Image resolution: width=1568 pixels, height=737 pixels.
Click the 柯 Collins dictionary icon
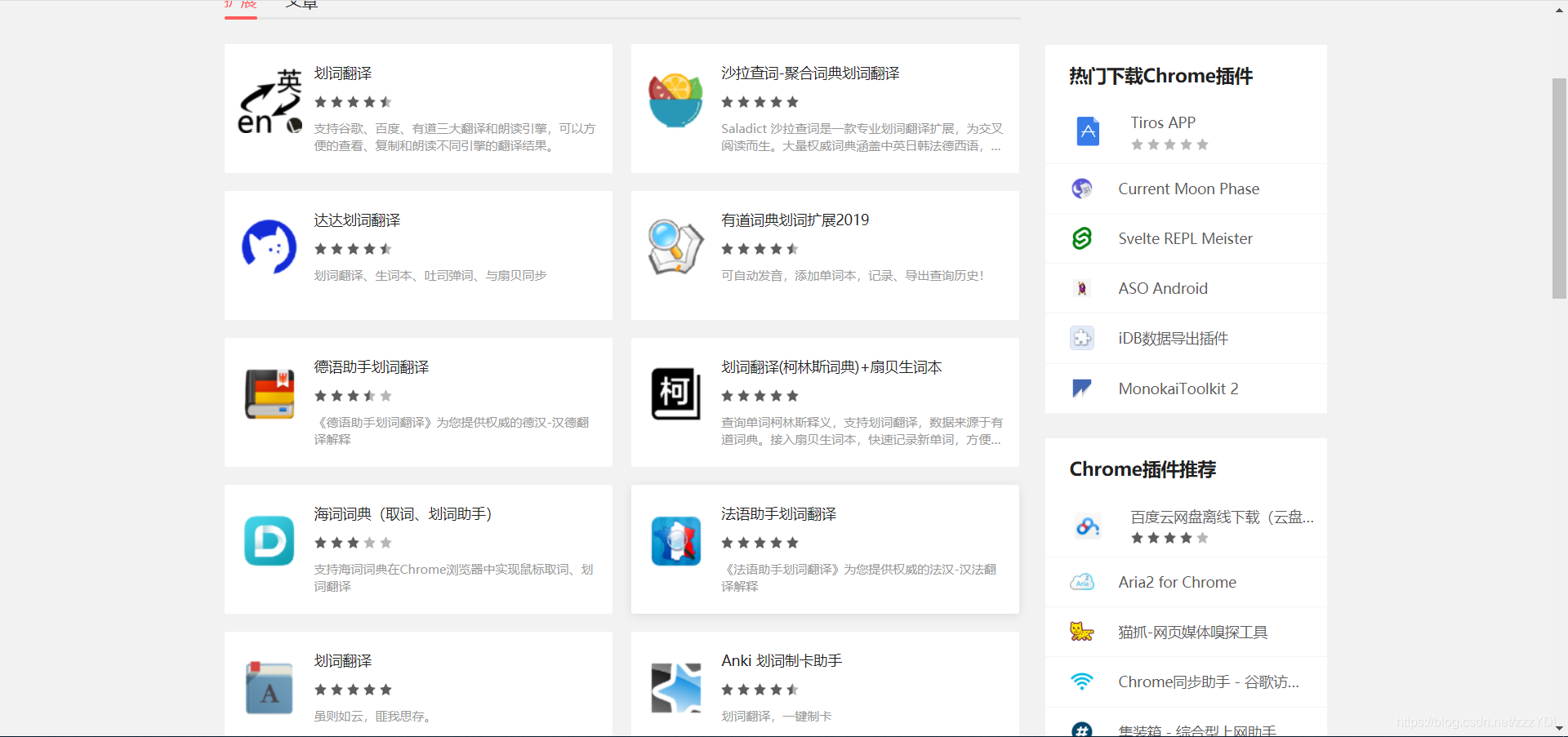point(675,393)
